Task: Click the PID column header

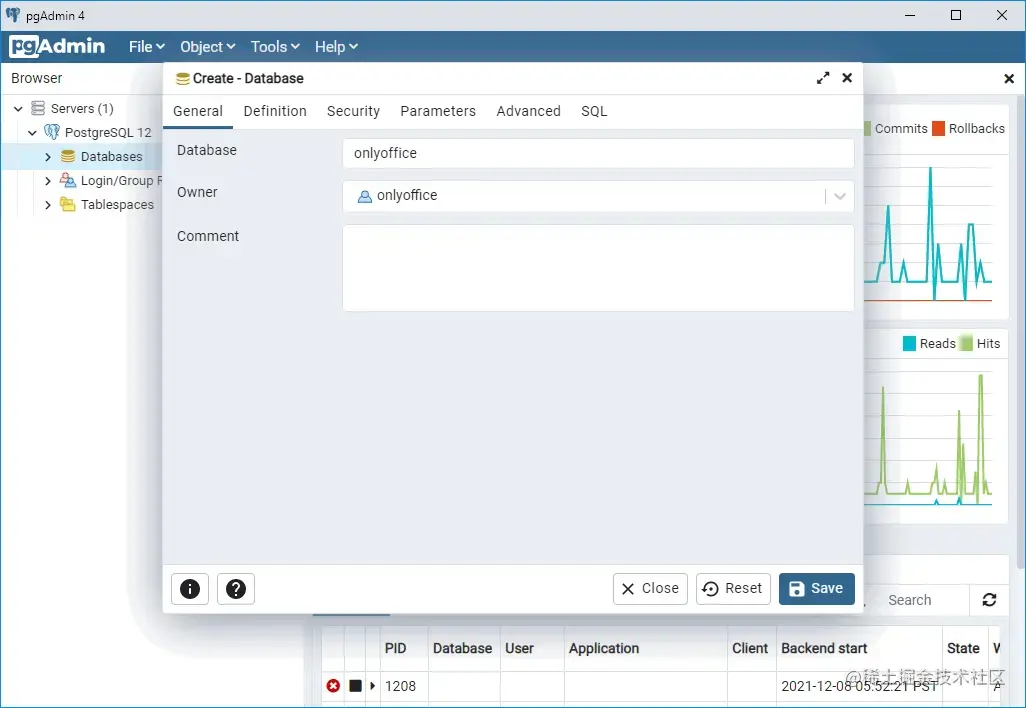Action: (395, 648)
